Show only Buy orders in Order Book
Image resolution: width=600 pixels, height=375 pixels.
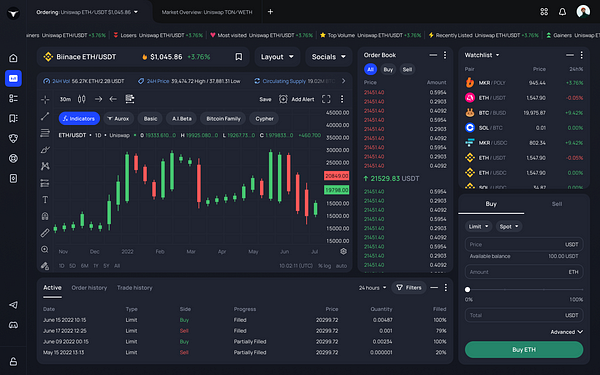388,70
